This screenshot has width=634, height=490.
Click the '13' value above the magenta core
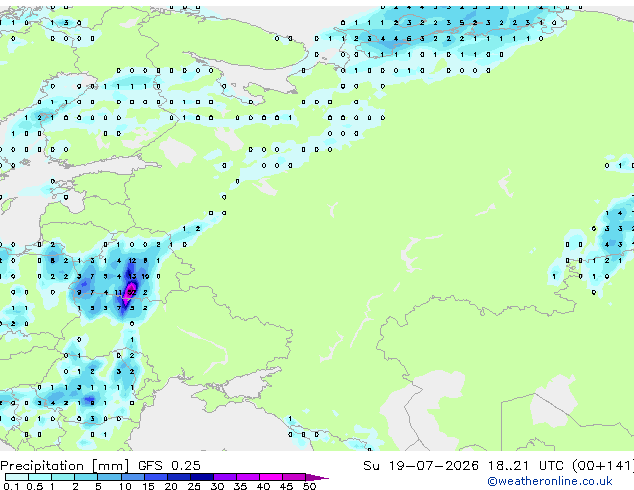coord(132,276)
